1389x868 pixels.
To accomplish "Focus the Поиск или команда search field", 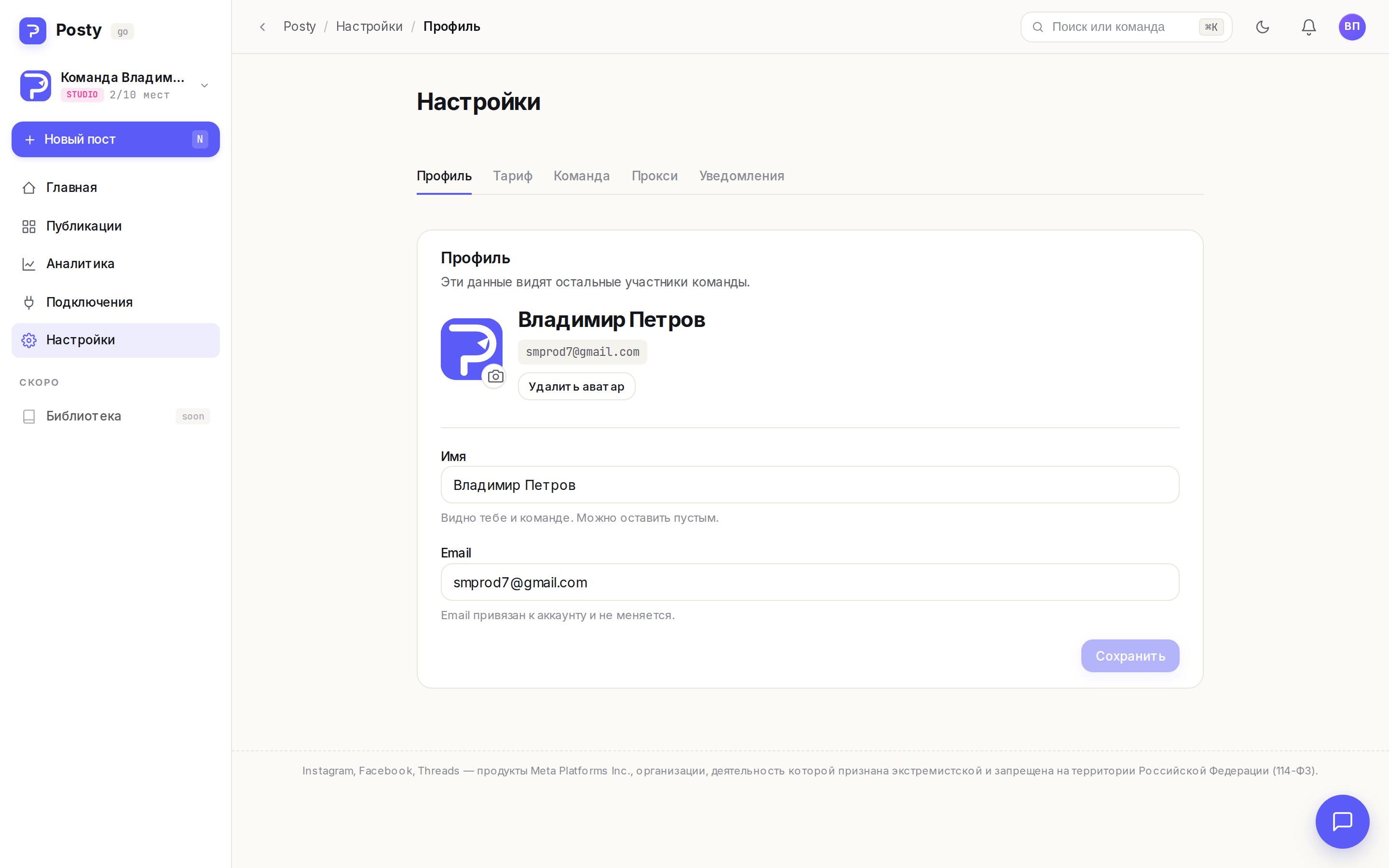I will pyautogui.click(x=1126, y=27).
